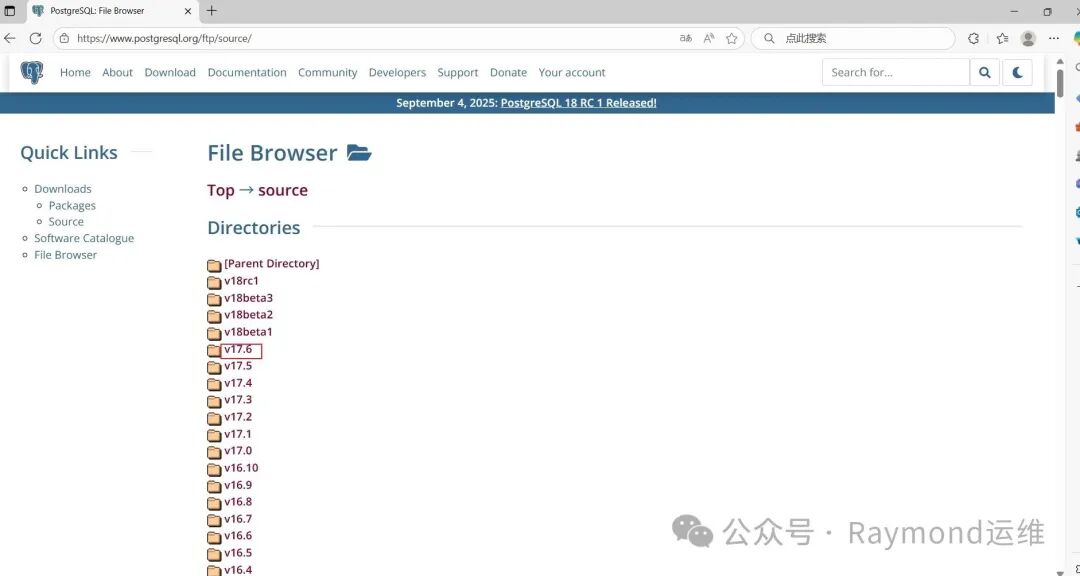Open the v17.6 directory link
The height and width of the screenshot is (576, 1080).
point(238,349)
